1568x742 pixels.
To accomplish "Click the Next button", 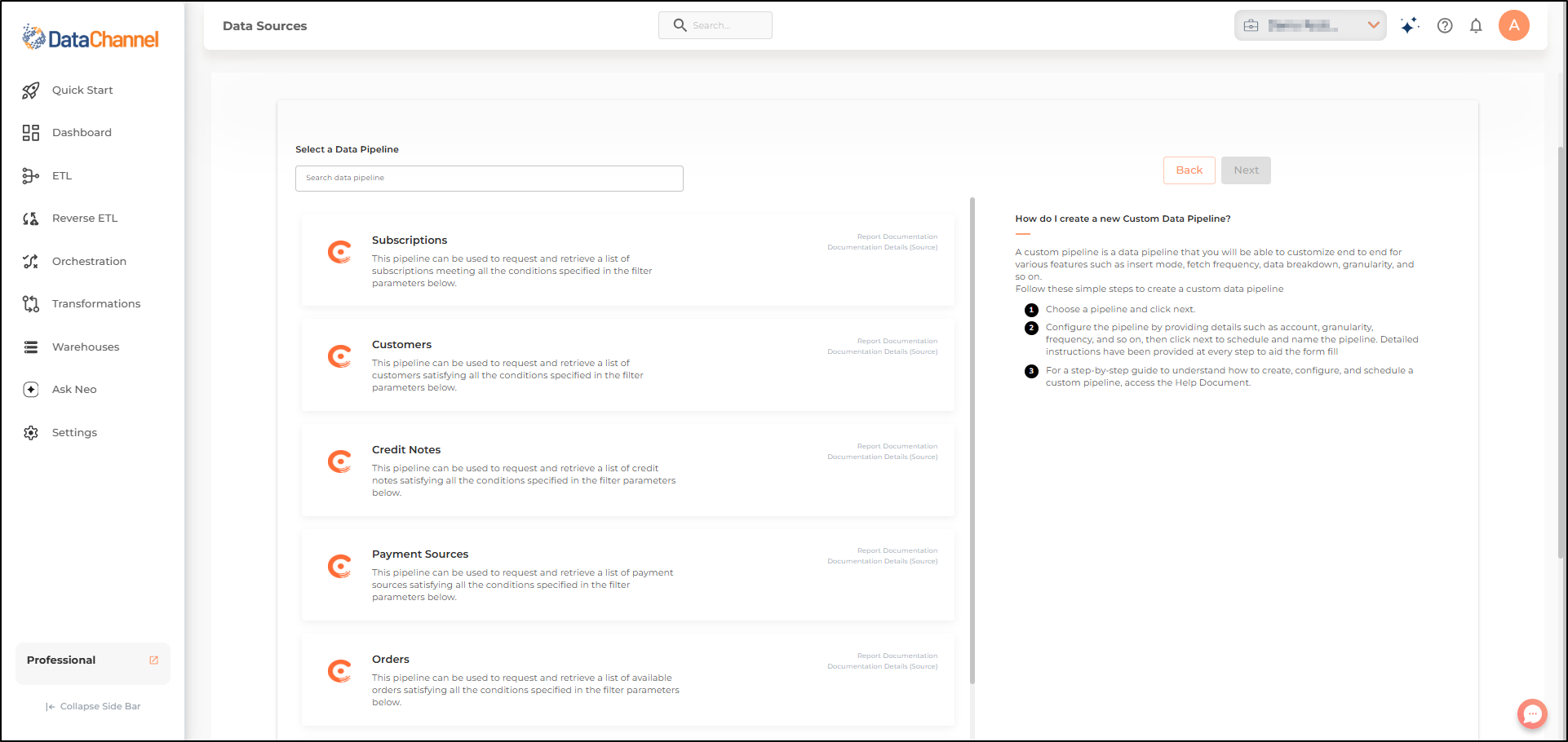I will pyautogui.click(x=1246, y=170).
